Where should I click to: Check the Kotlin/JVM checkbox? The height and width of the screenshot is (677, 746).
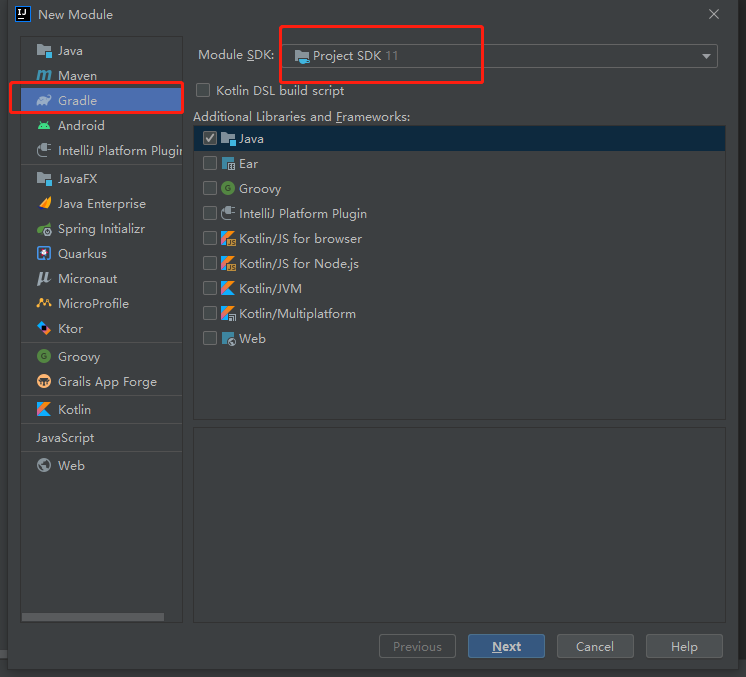[x=210, y=288]
